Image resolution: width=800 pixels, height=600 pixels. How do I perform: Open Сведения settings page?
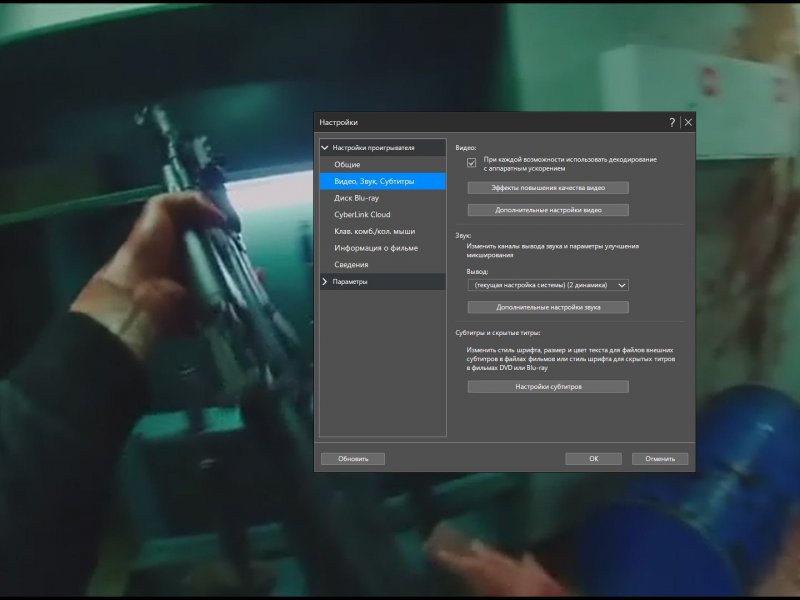tap(383, 264)
